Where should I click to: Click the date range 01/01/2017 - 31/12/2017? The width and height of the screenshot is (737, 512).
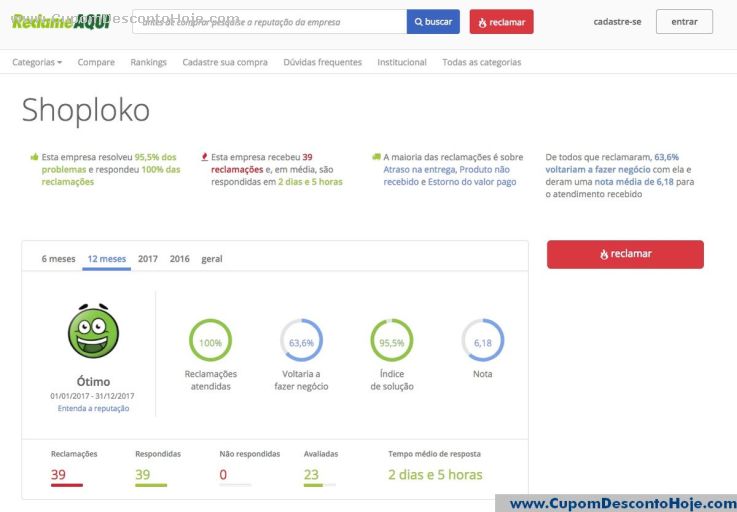[x=93, y=396]
